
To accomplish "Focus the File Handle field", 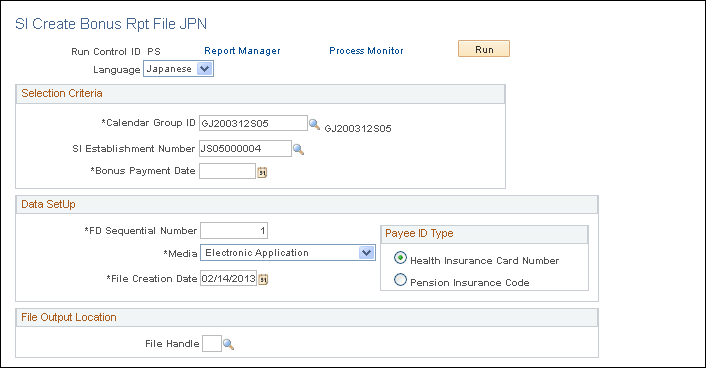I will pyautogui.click(x=212, y=344).
